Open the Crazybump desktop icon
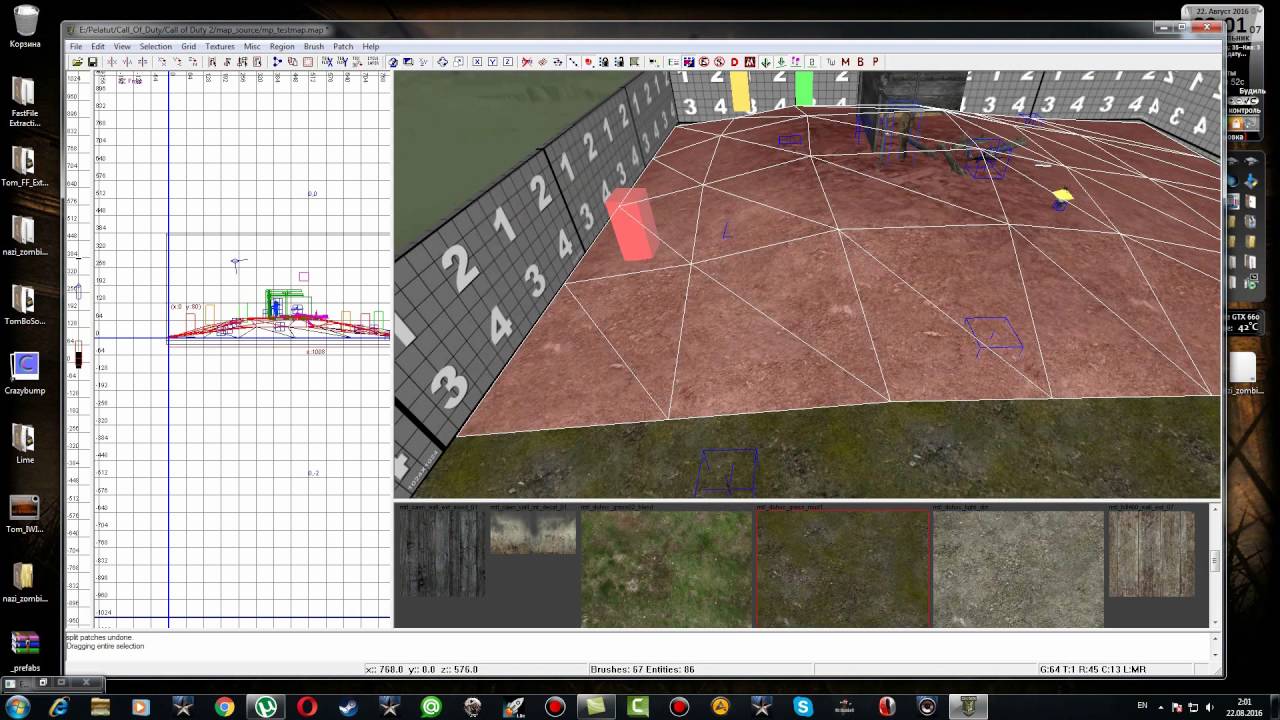This screenshot has height=720, width=1280. (x=24, y=372)
